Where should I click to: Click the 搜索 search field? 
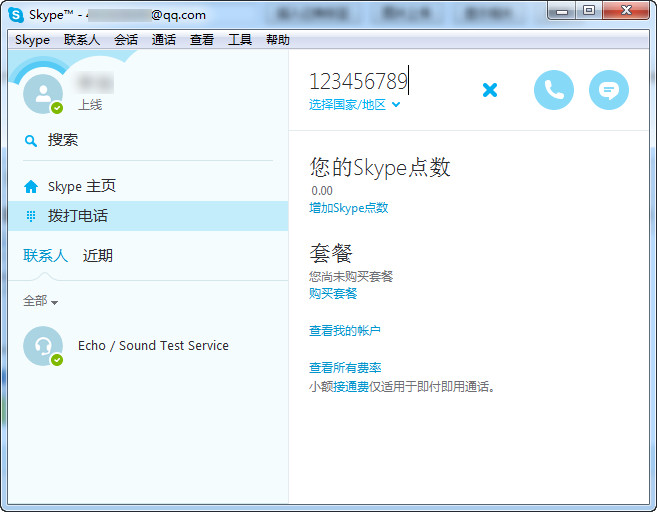[x=148, y=140]
